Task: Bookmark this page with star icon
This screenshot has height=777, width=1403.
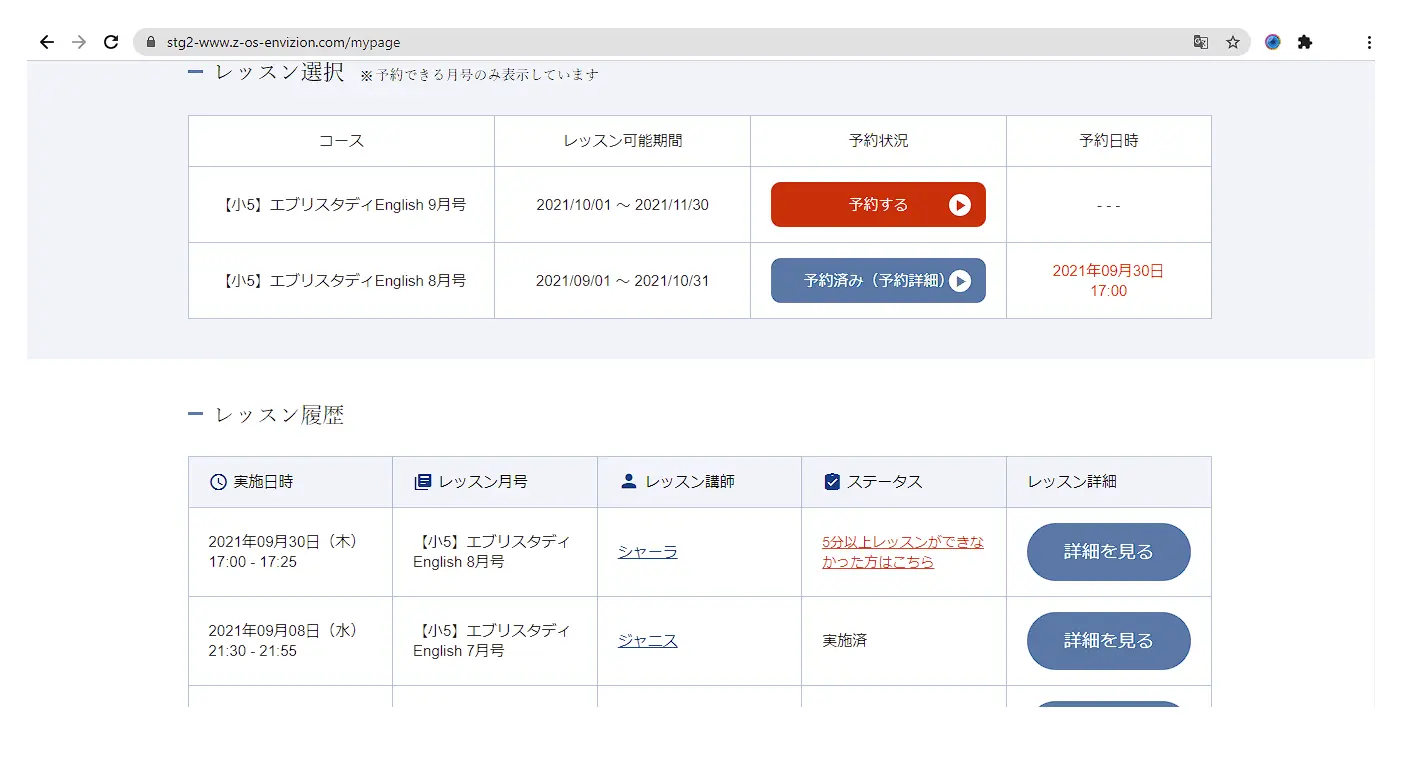Action: [1233, 42]
